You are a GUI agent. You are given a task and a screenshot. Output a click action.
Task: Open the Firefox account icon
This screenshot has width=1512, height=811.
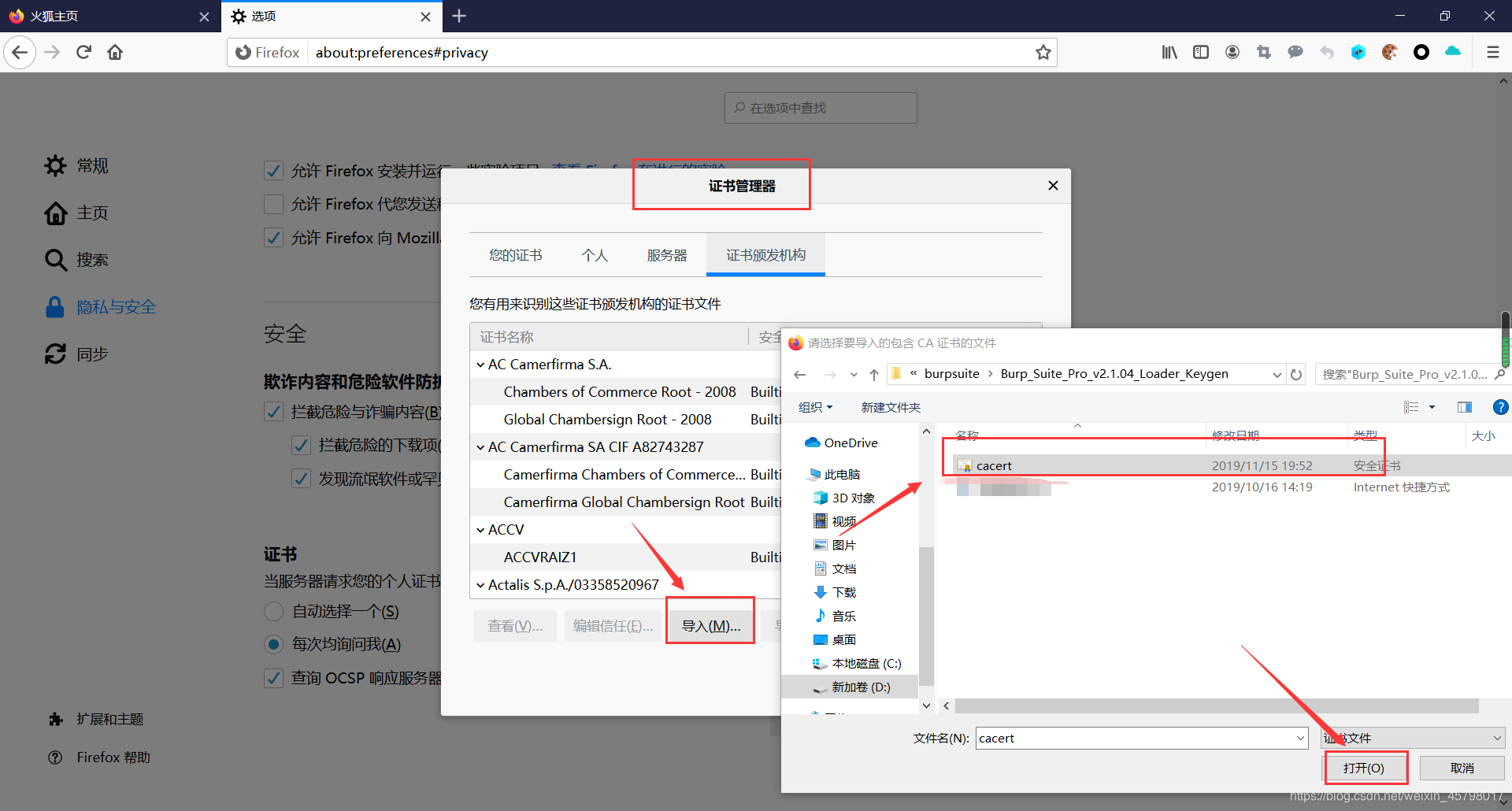point(1232,53)
